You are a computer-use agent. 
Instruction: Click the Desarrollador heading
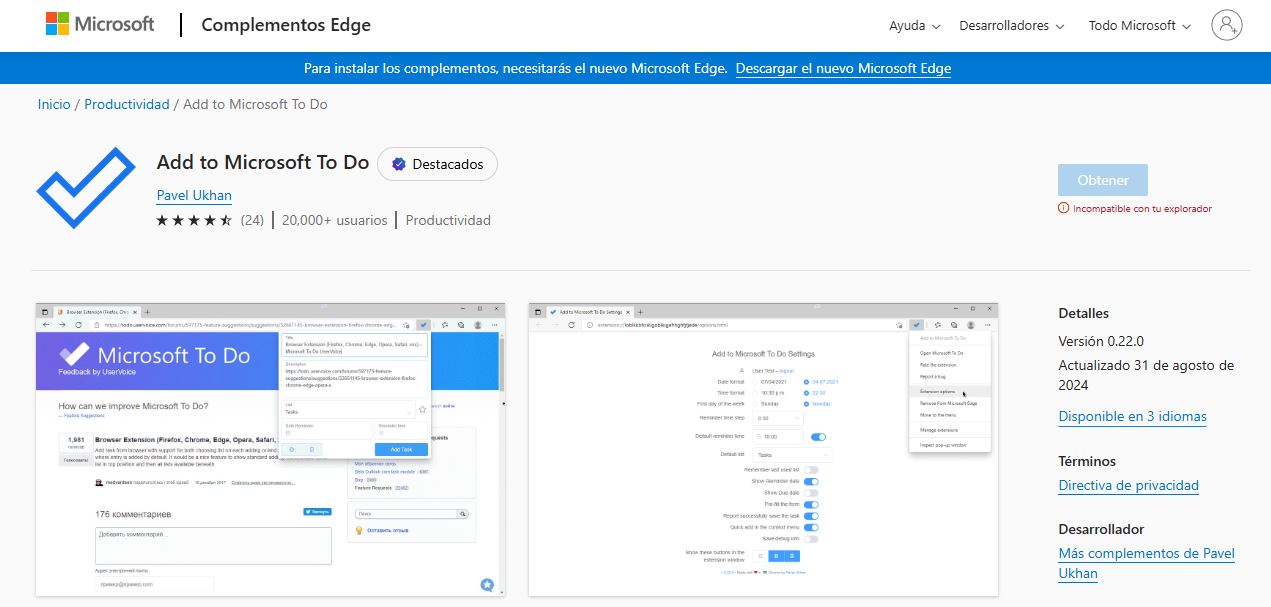click(x=1101, y=529)
